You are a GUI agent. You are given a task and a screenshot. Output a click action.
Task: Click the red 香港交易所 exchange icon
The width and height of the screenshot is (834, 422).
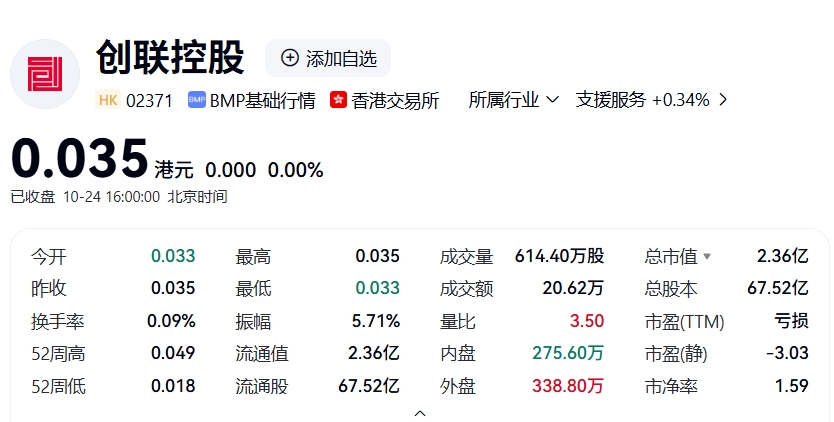(339, 100)
